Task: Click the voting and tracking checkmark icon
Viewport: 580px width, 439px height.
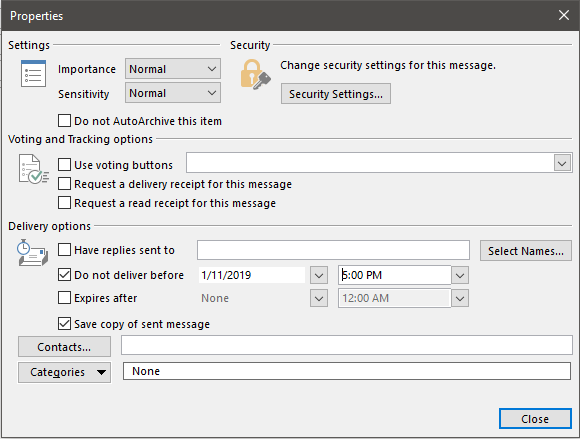Action: (34, 169)
